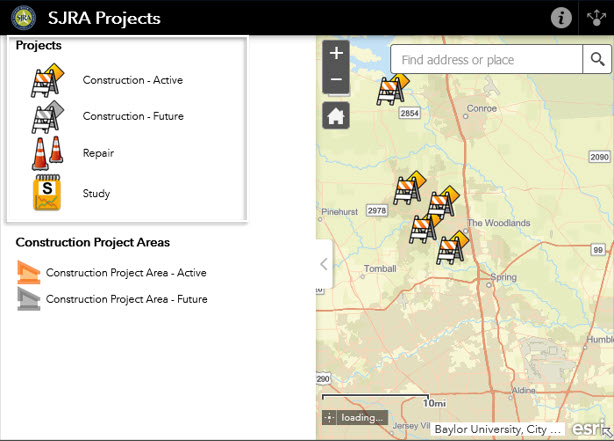Image resolution: width=614 pixels, height=441 pixels.
Task: Click the route 99 shield on map
Action: (x=598, y=250)
